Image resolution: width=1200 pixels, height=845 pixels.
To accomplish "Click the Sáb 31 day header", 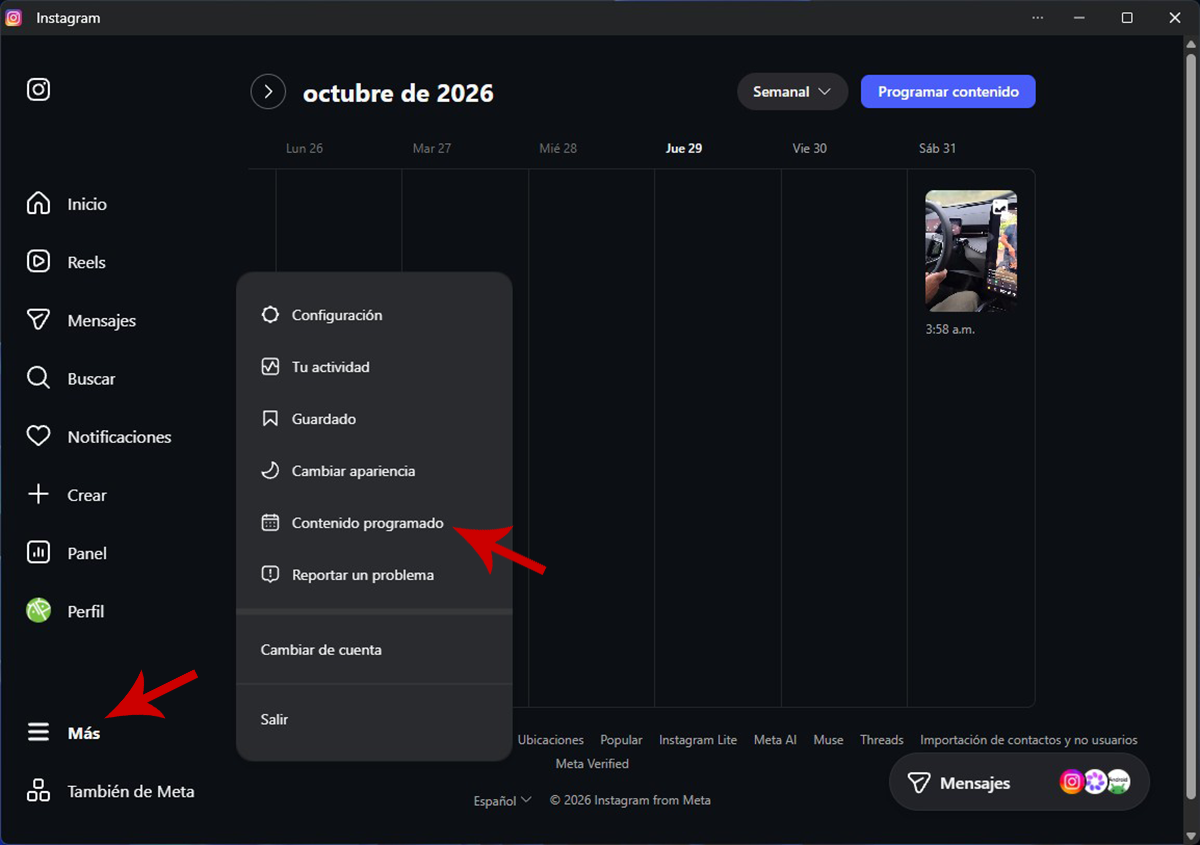I will coord(937,148).
